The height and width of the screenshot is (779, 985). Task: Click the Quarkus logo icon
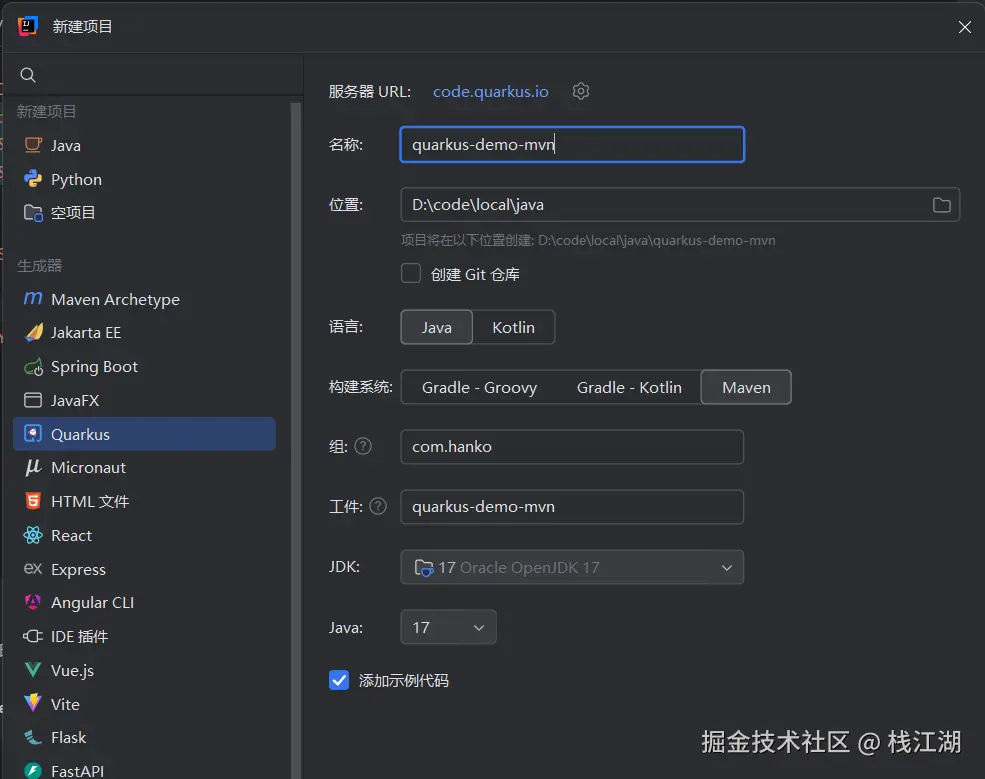[x=33, y=433]
